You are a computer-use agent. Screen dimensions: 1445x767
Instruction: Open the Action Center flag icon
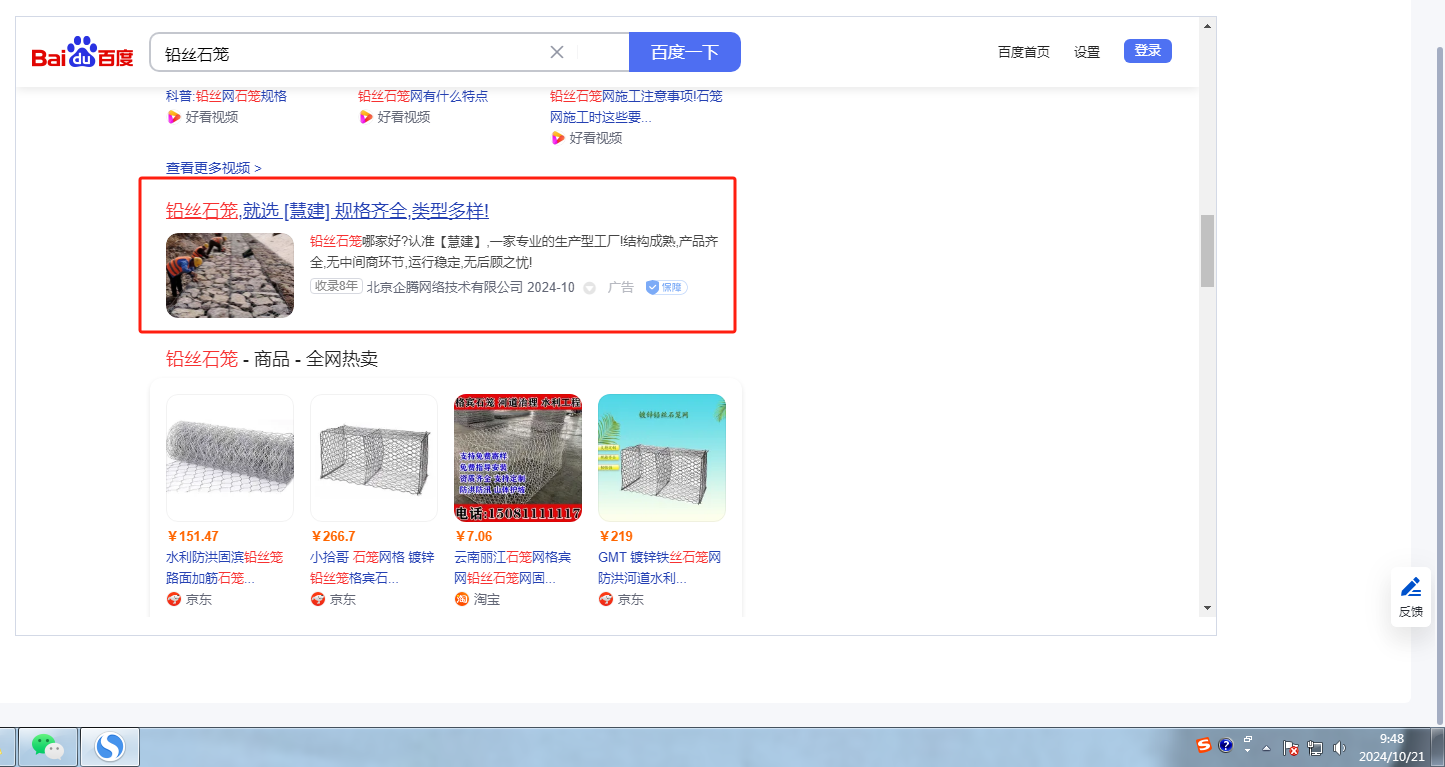tap(1291, 747)
